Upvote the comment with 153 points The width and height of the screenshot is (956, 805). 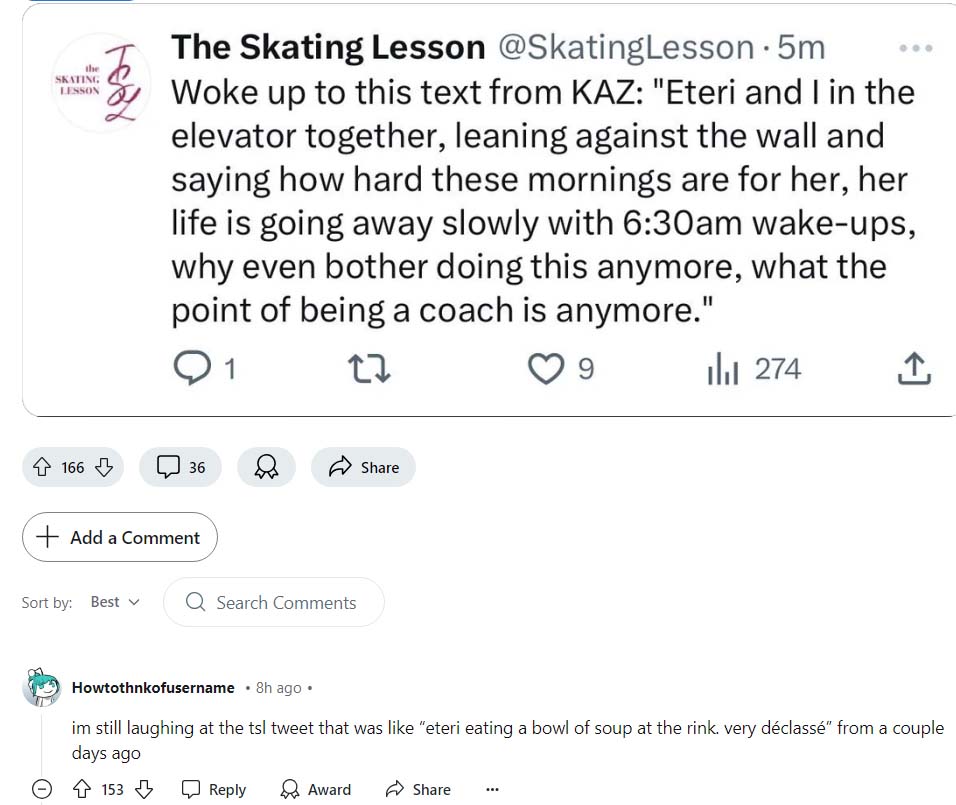82,789
